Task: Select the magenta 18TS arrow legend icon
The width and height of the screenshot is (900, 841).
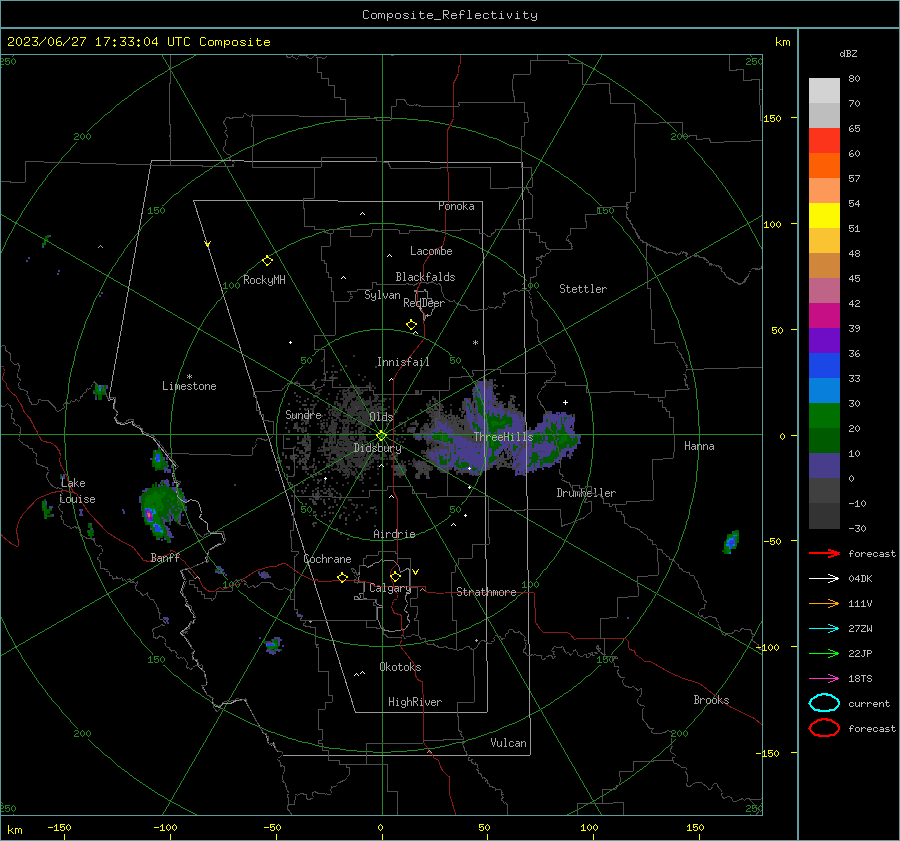Action: click(x=824, y=679)
